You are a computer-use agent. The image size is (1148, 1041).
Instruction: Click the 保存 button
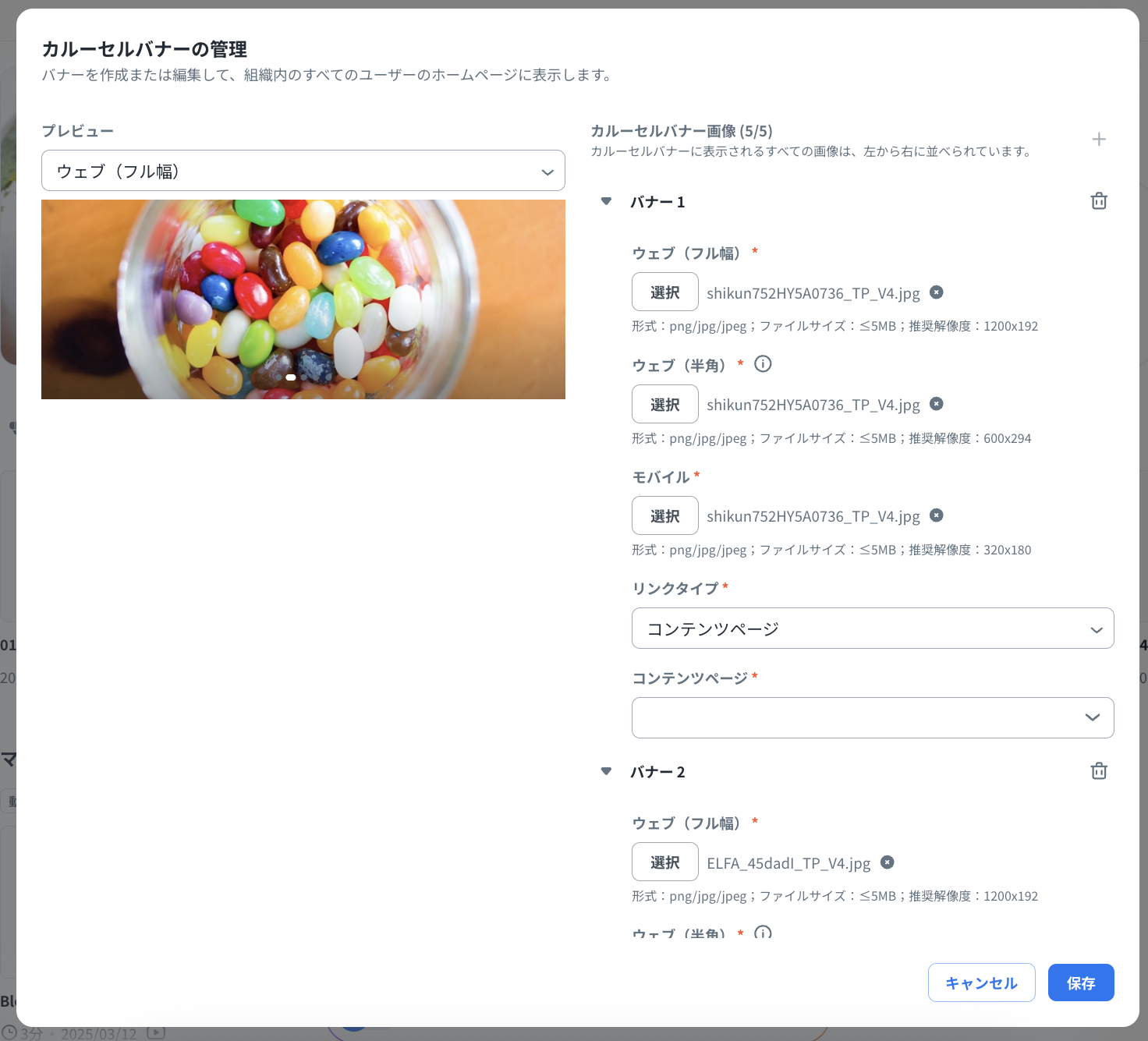pos(1080,983)
